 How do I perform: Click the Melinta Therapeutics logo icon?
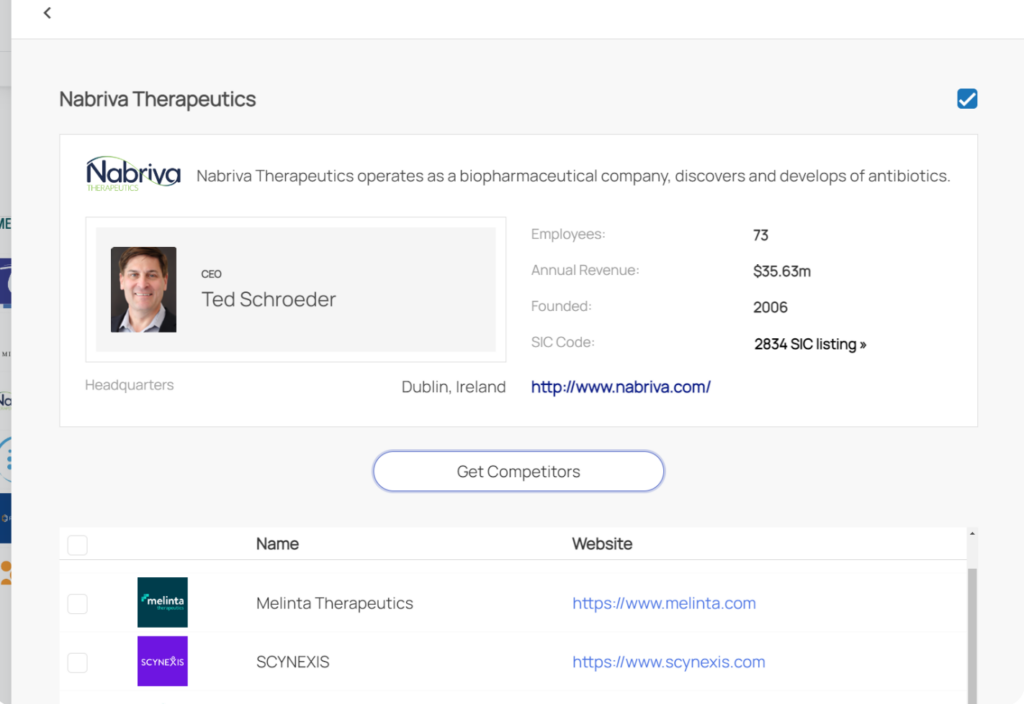[x=162, y=602]
